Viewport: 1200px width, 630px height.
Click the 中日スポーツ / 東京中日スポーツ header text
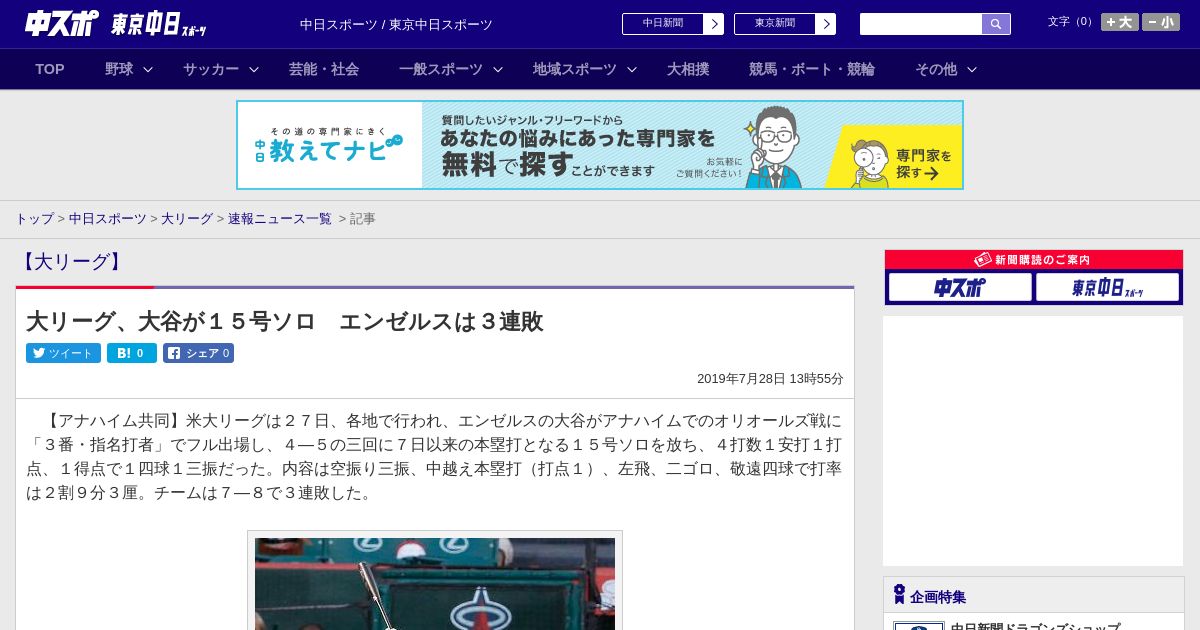[x=396, y=24]
